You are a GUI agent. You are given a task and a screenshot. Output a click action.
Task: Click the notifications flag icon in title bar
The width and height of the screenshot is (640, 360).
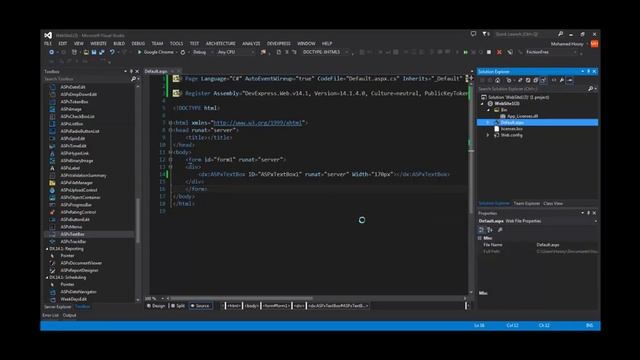point(485,34)
